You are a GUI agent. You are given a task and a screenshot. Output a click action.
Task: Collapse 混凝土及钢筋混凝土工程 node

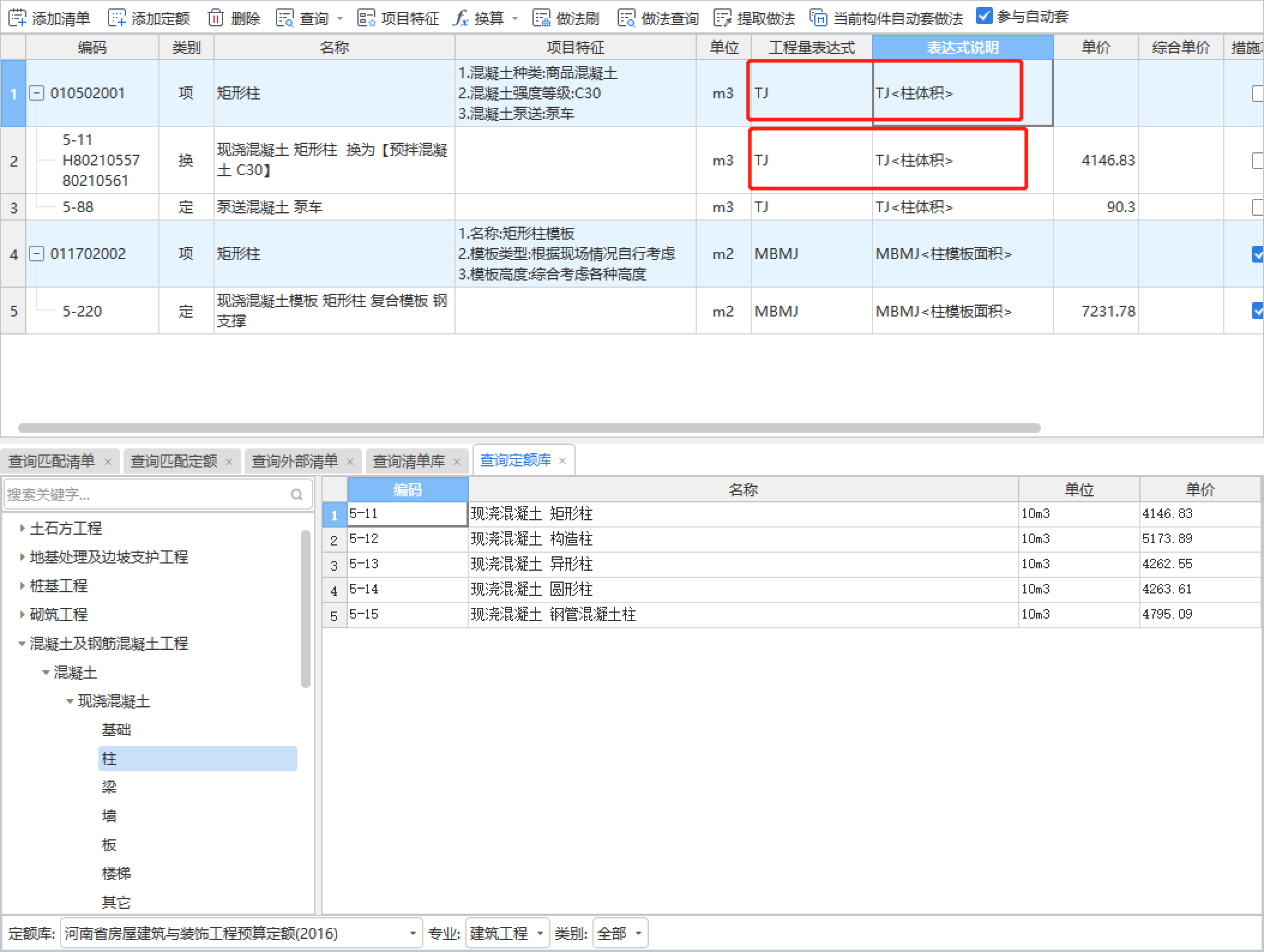tap(22, 643)
